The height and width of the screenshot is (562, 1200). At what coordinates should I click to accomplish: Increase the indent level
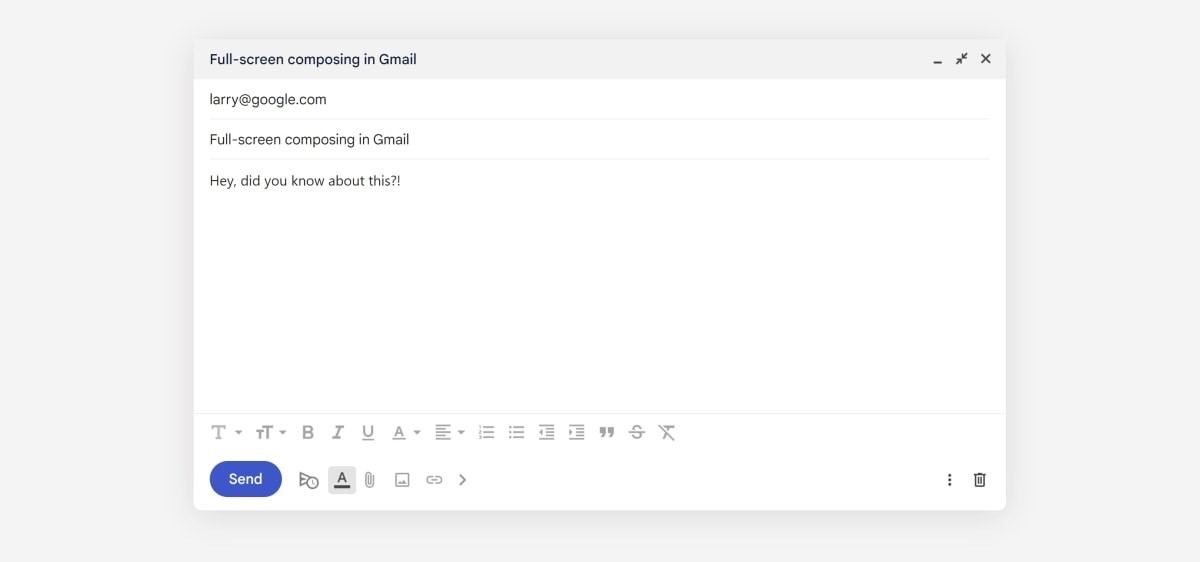576,433
